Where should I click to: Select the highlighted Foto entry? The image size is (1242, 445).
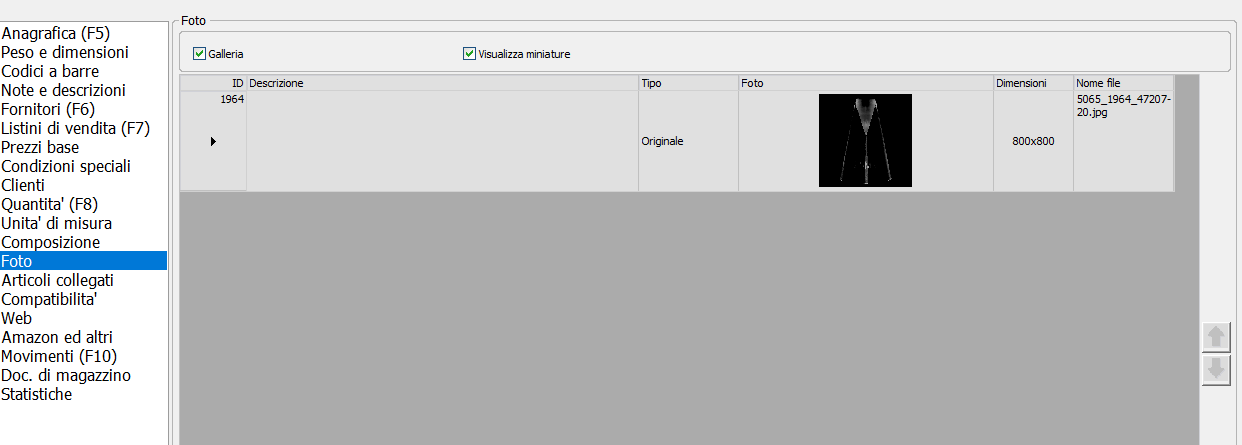[83, 261]
